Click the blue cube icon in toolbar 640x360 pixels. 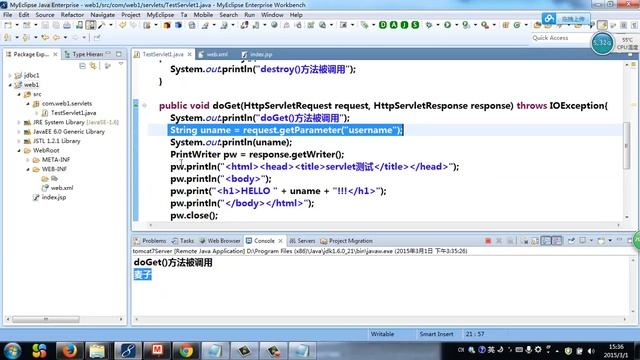tap(178, 25)
